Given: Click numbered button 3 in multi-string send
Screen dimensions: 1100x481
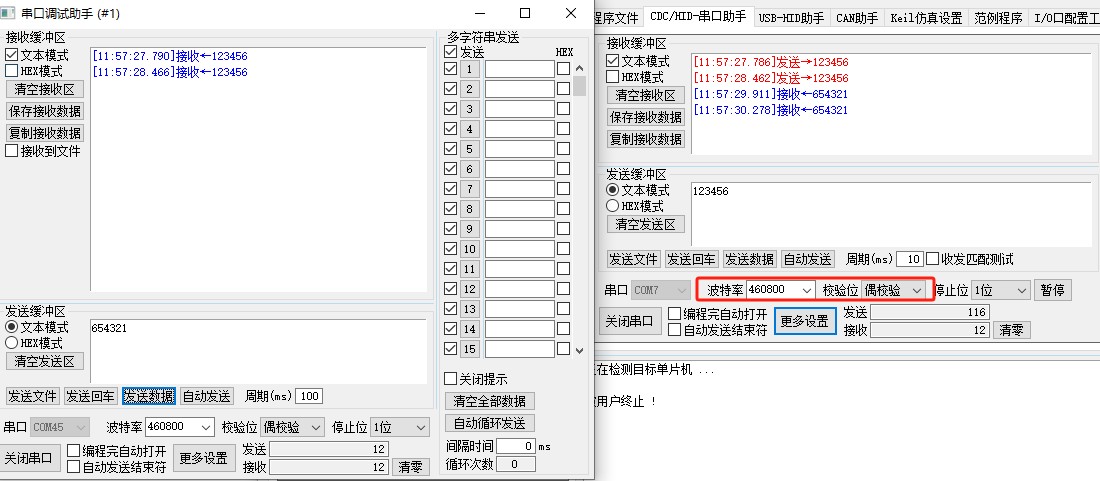Looking at the screenshot, I should click(x=469, y=109).
